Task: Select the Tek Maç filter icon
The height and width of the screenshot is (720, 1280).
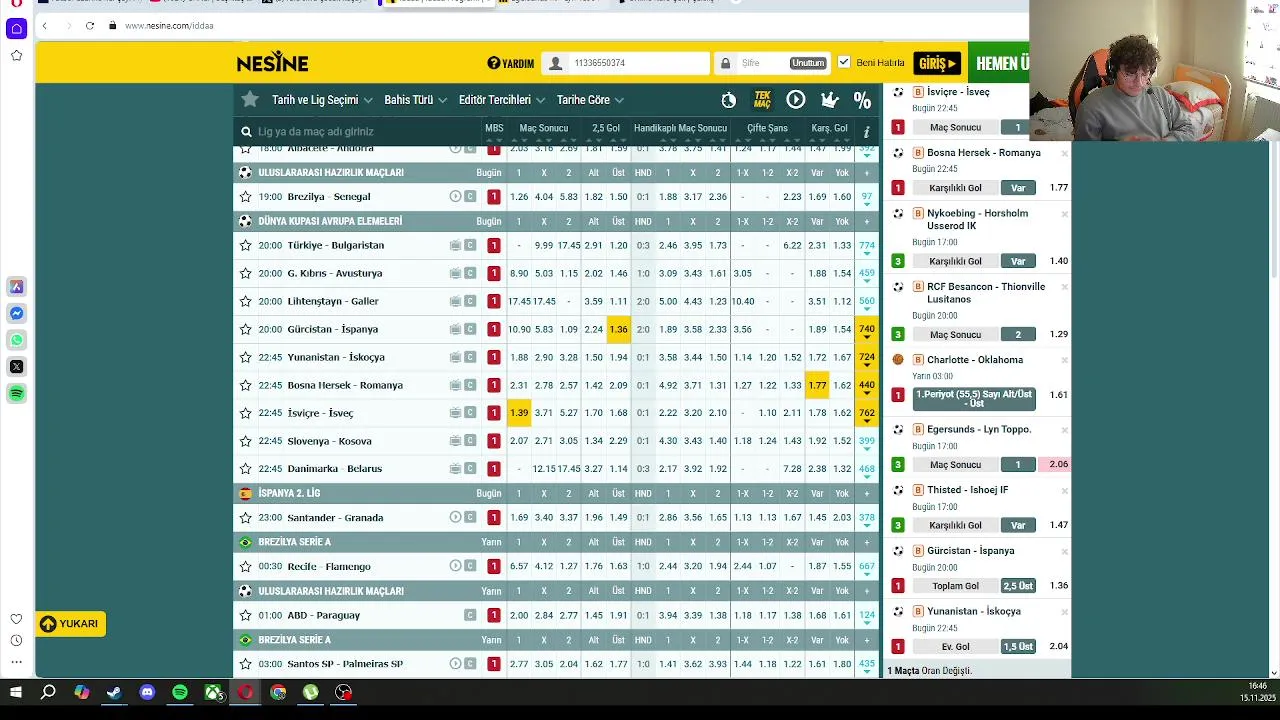Action: click(762, 99)
